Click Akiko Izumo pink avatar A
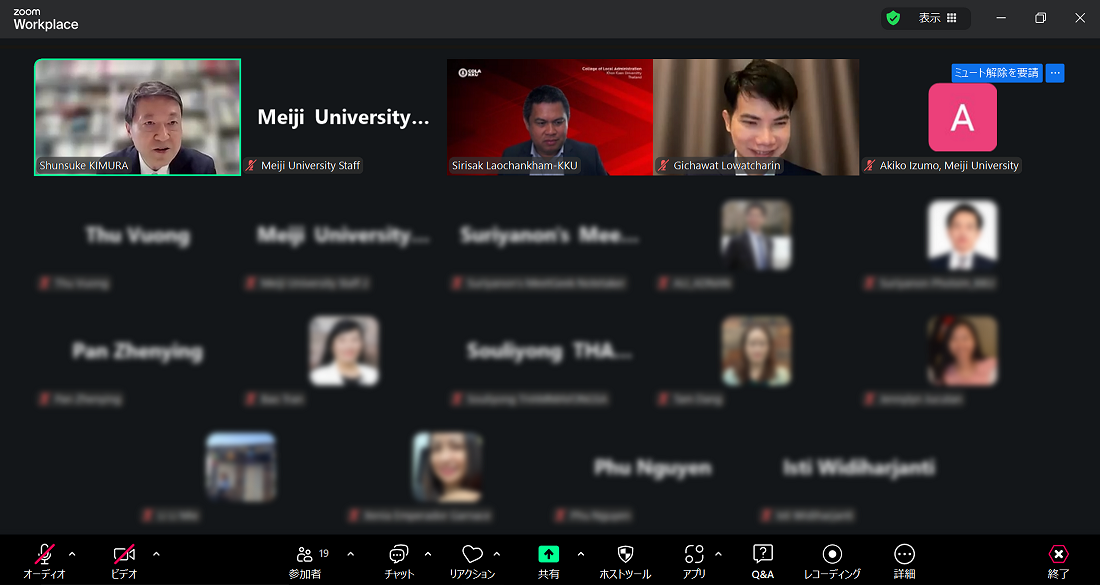 (x=962, y=117)
